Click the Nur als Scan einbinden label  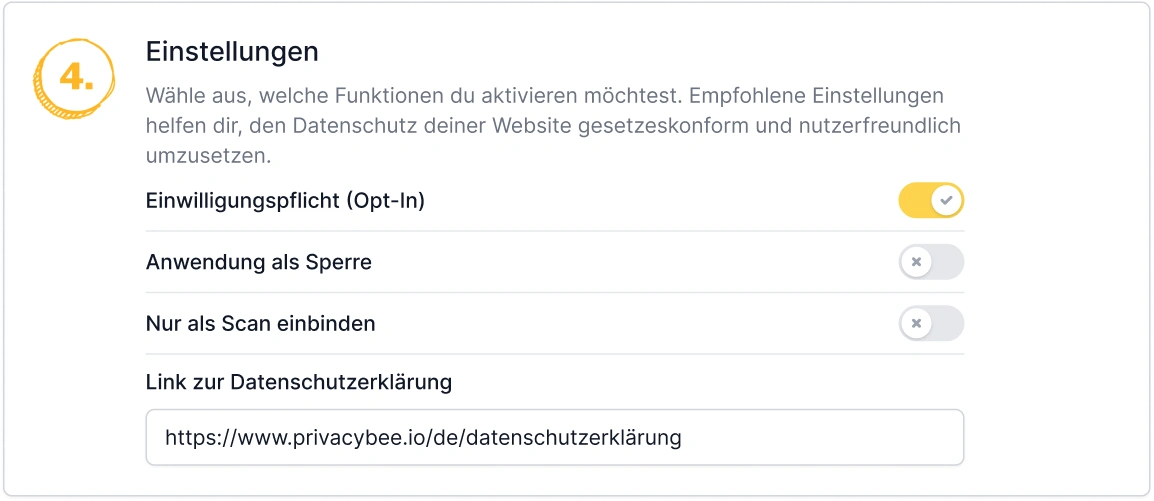pyautogui.click(x=260, y=324)
